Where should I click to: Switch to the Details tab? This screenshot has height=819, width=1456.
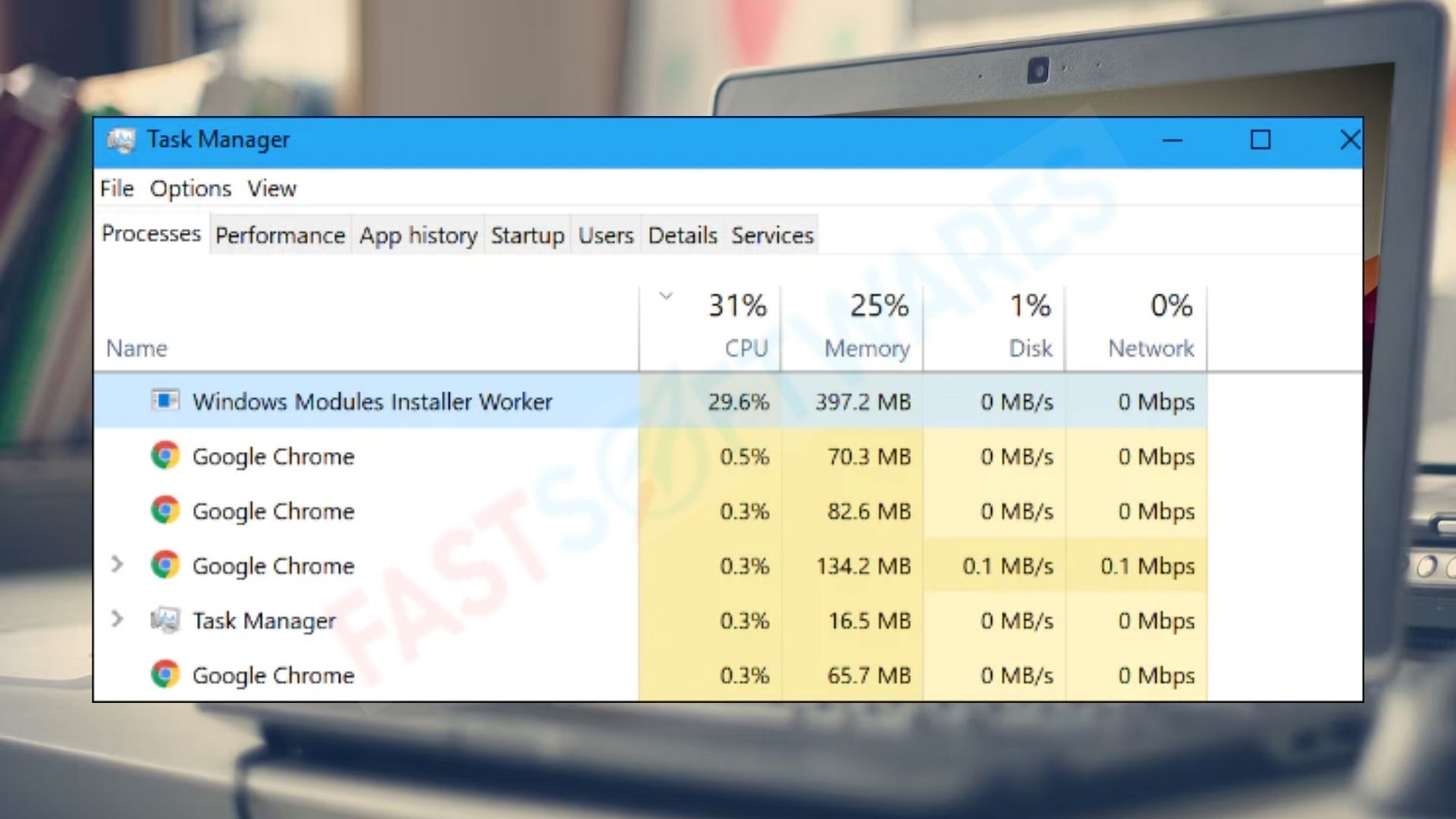click(x=682, y=236)
